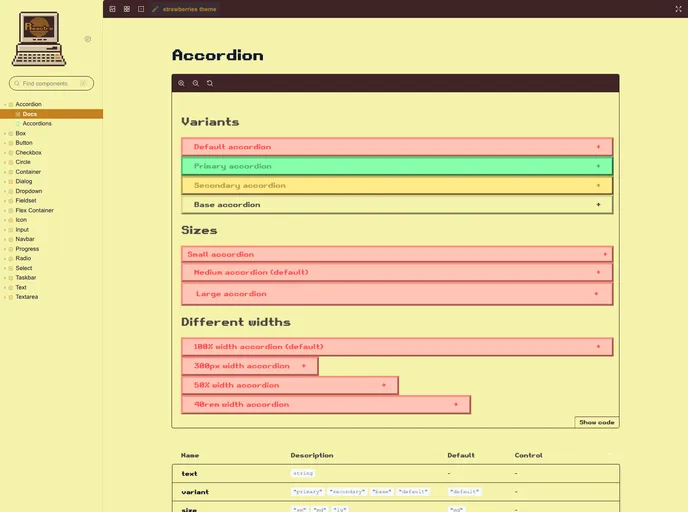This screenshot has width=688, height=512.
Task: Reset the canvas zoom
Action: click(x=210, y=83)
